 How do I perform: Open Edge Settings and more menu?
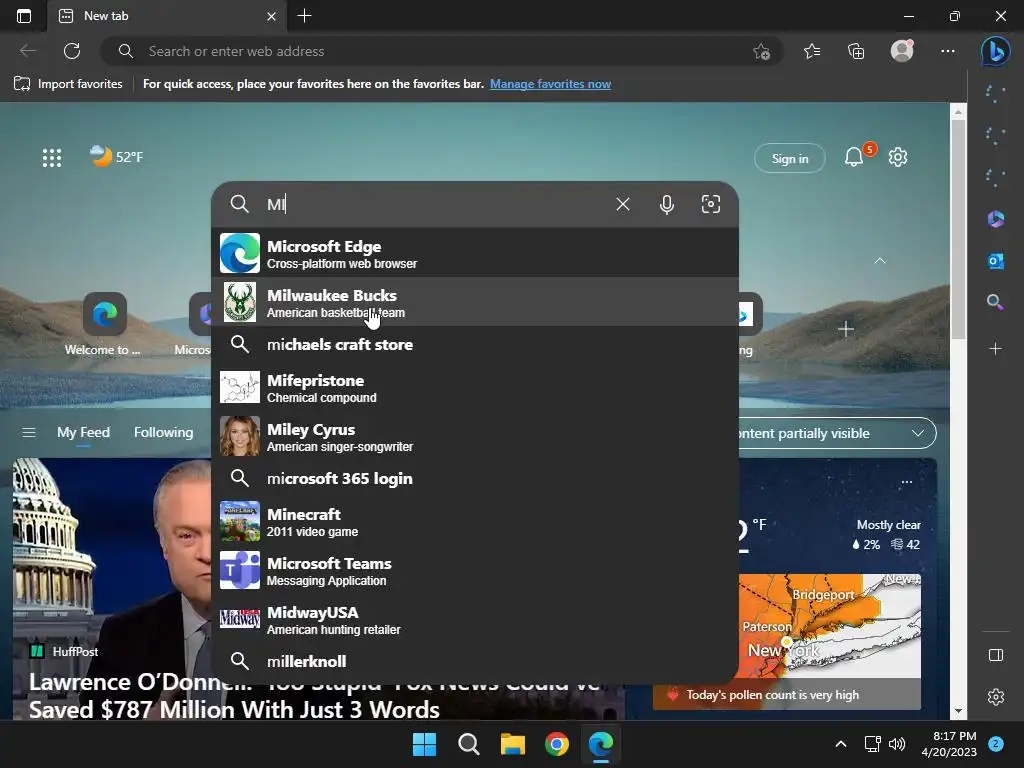click(948, 51)
